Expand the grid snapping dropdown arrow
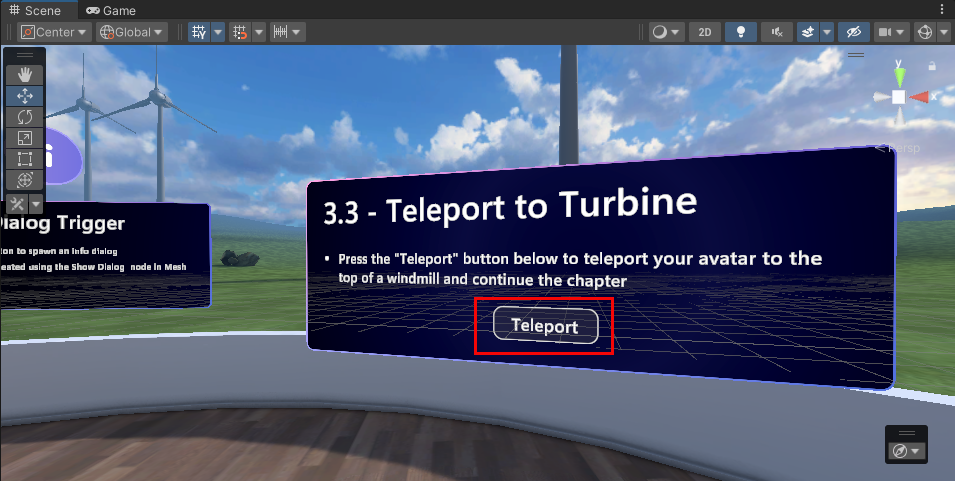The image size is (955, 481). pyautogui.click(x=259, y=32)
